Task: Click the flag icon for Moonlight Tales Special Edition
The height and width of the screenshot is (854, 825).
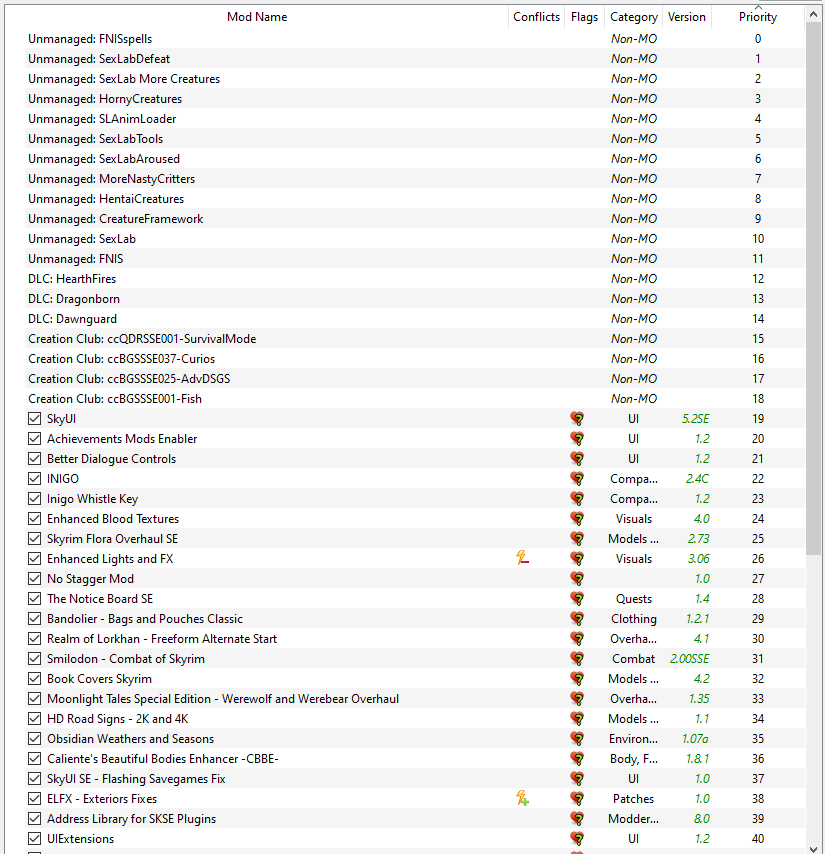Action: [x=577, y=699]
